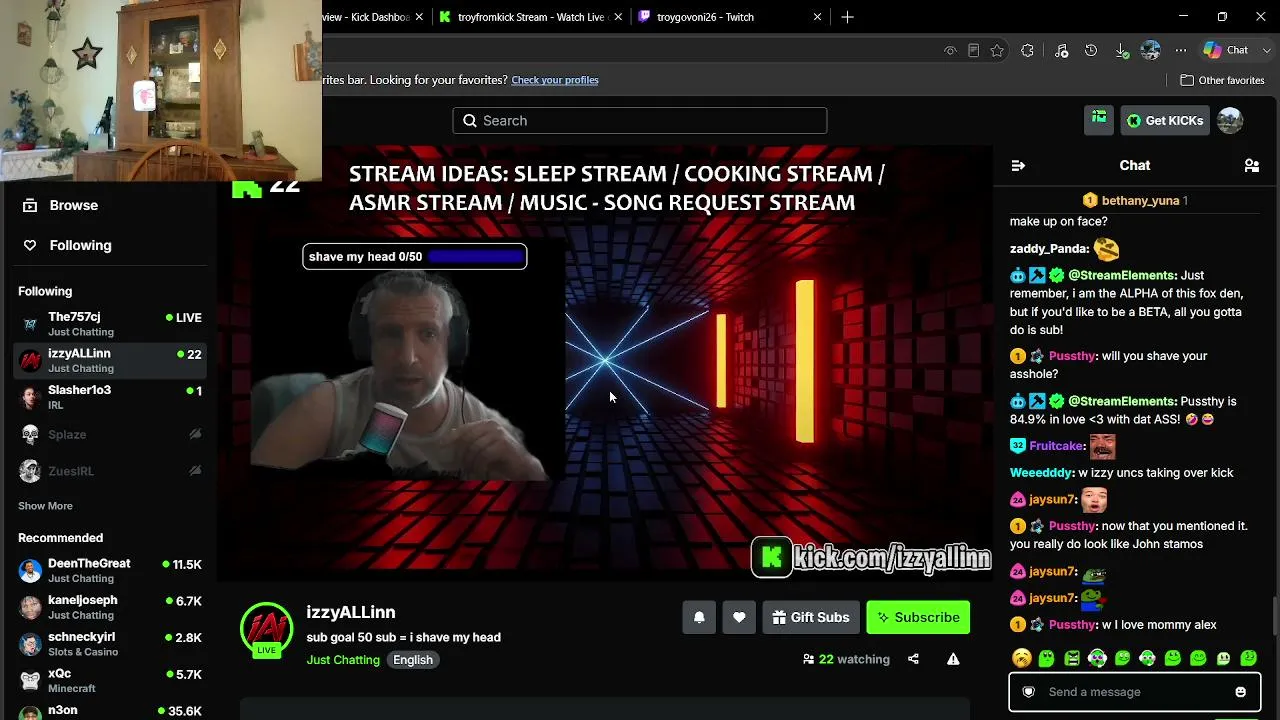Open Copilot Chat button
The width and height of the screenshot is (1280, 720).
[1227, 50]
